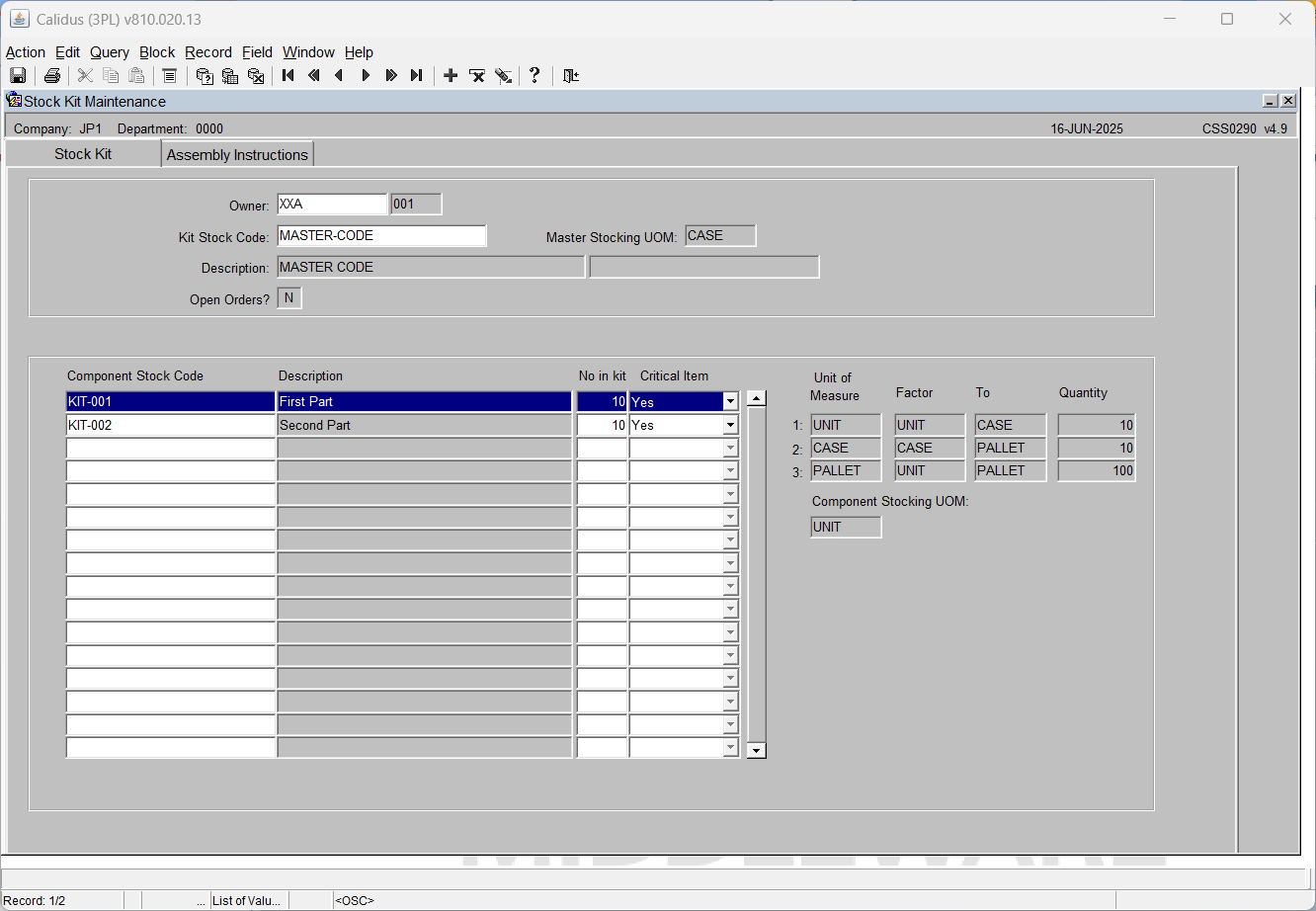Open the Critical Item dropdown for KIT-001
The width and height of the screenshot is (1316, 911).
730,402
